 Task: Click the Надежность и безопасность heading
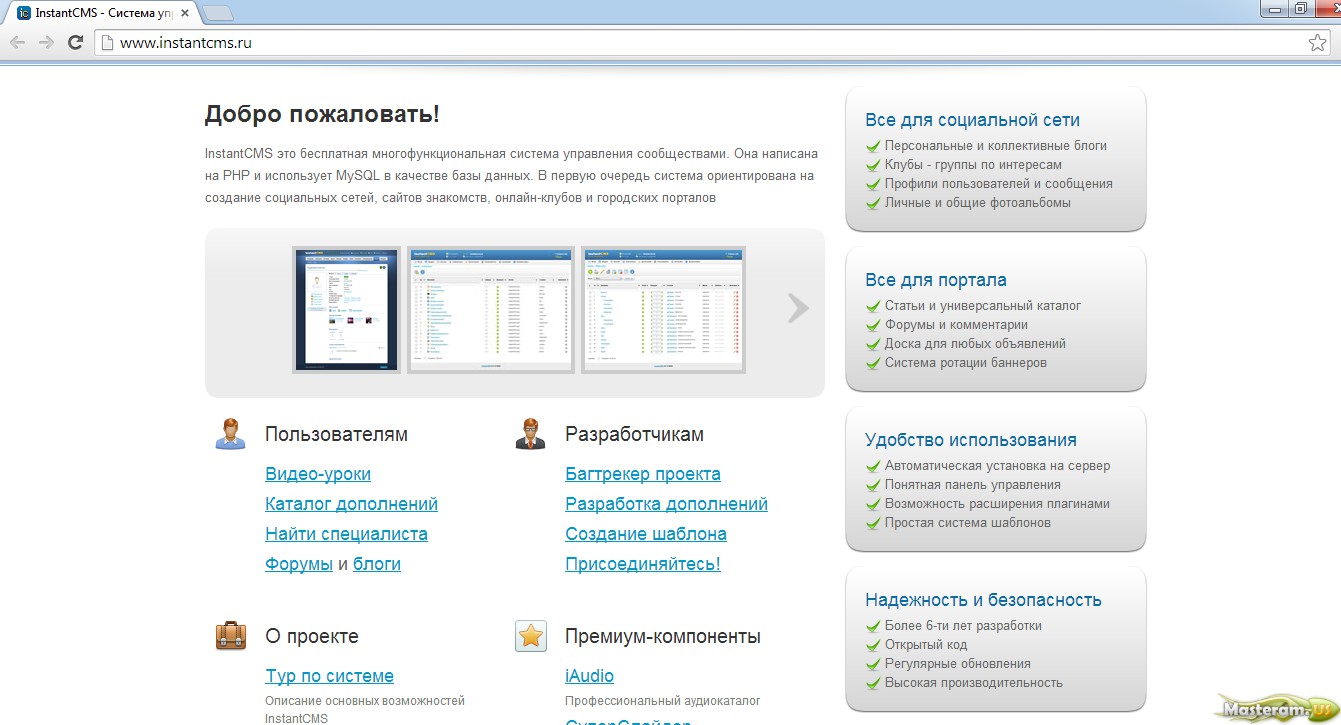983,600
